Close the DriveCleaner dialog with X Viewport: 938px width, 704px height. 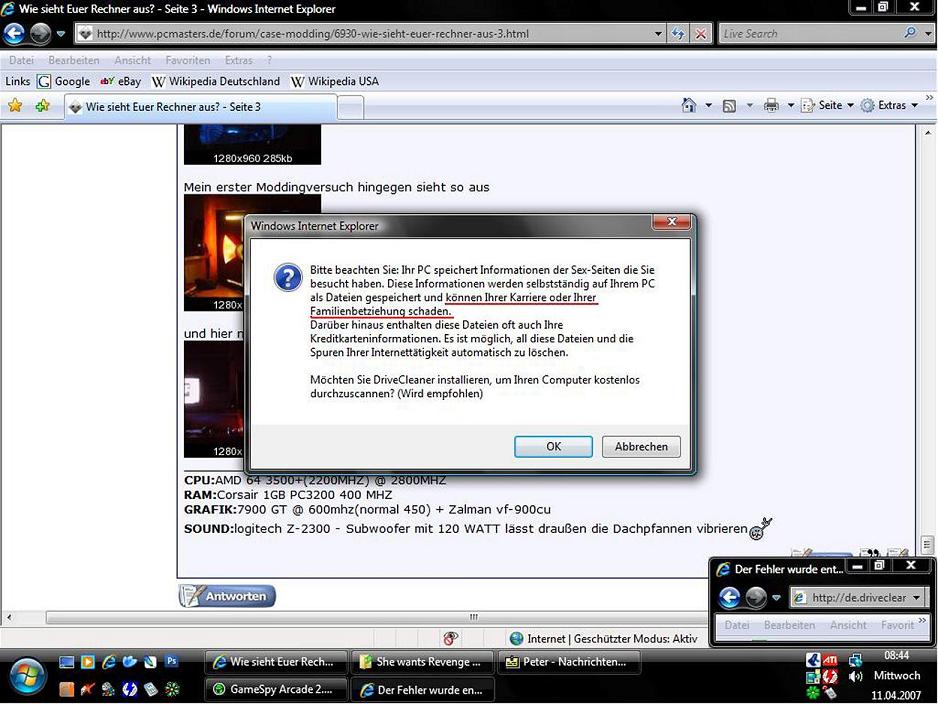point(672,221)
